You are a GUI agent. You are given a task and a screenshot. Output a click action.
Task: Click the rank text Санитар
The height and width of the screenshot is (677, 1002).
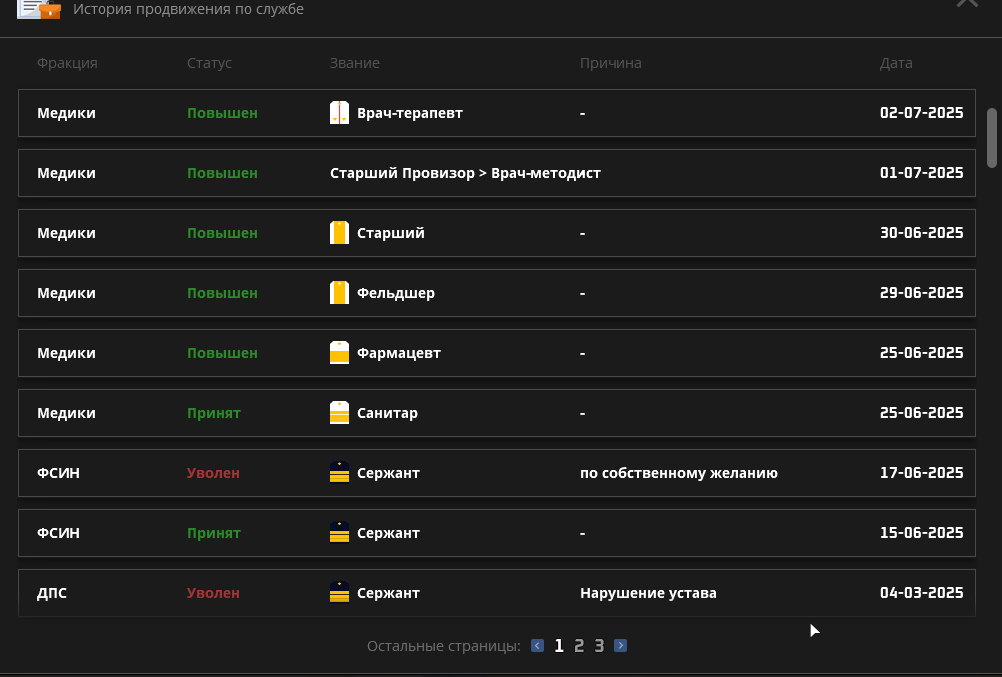click(387, 414)
